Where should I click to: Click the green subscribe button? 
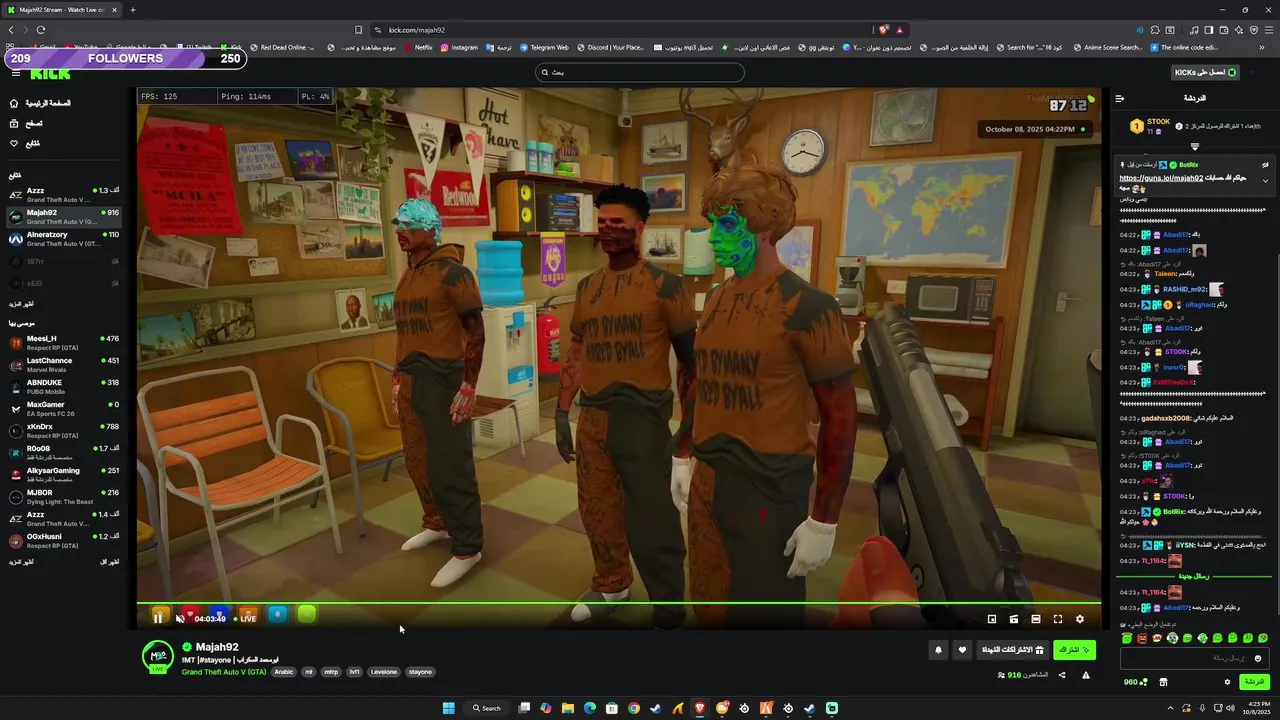tap(1075, 650)
